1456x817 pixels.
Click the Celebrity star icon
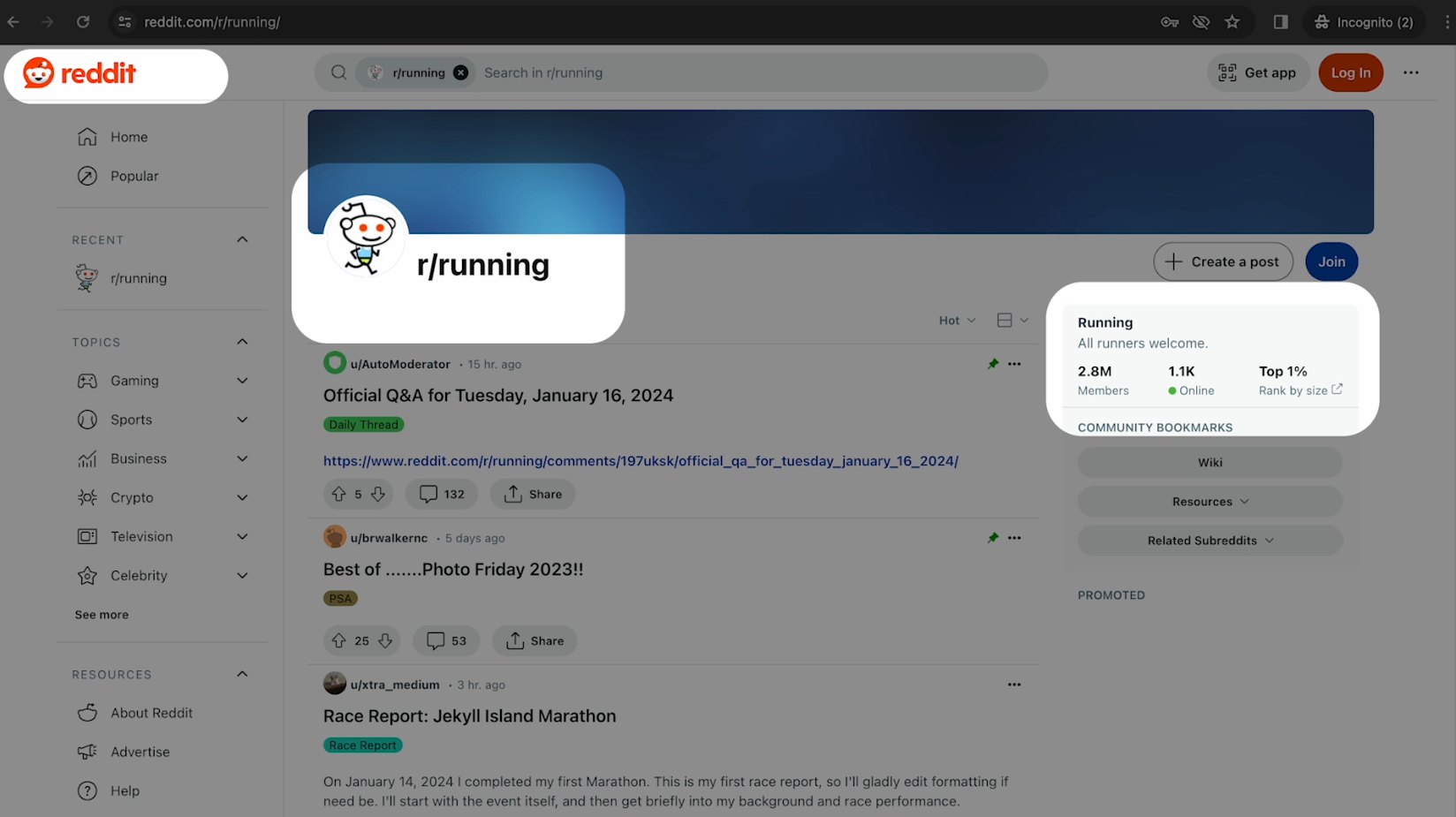click(87, 575)
